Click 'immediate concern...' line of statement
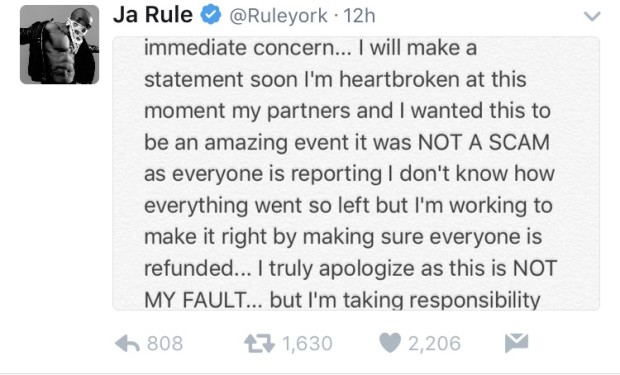 pyautogui.click(x=248, y=48)
